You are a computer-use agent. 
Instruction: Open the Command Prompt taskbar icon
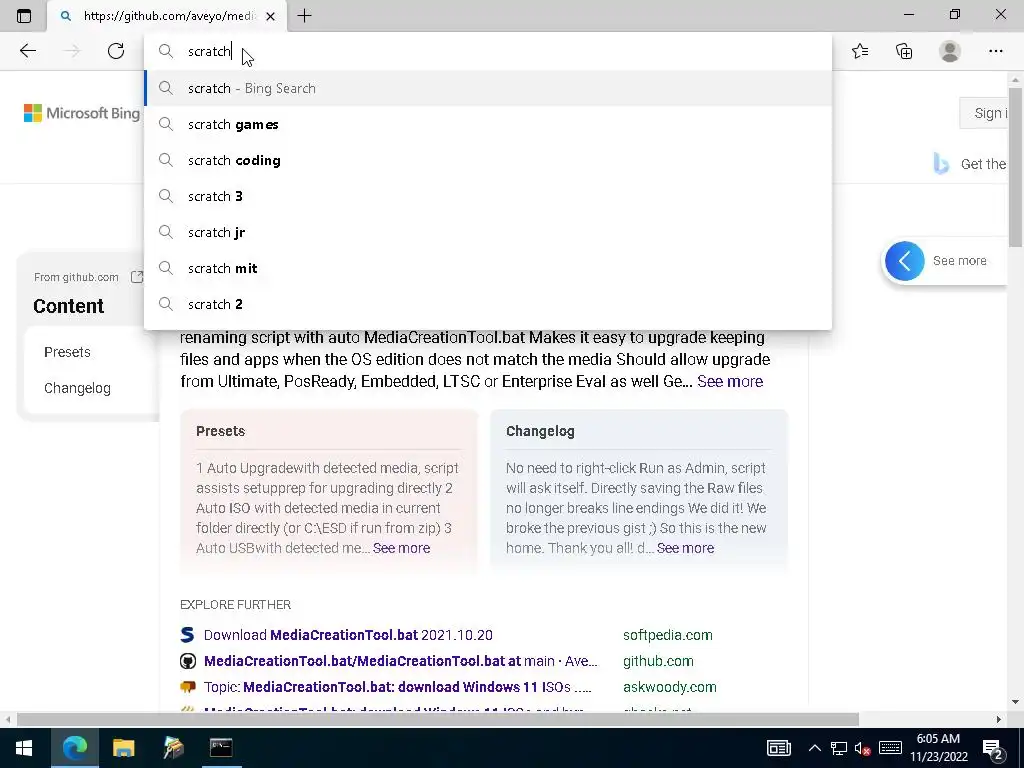[221, 748]
